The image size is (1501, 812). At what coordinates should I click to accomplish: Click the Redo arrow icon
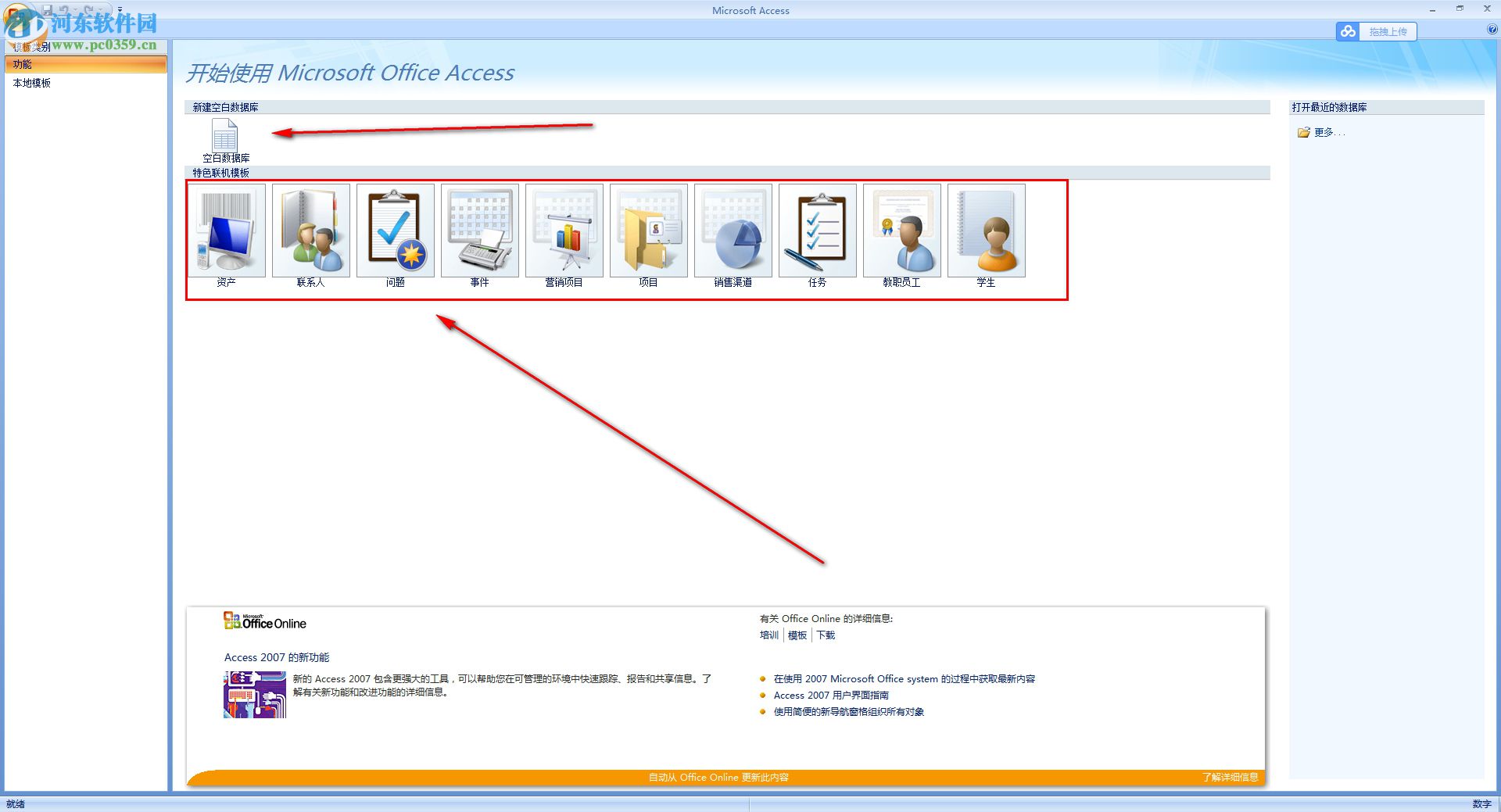[x=88, y=10]
